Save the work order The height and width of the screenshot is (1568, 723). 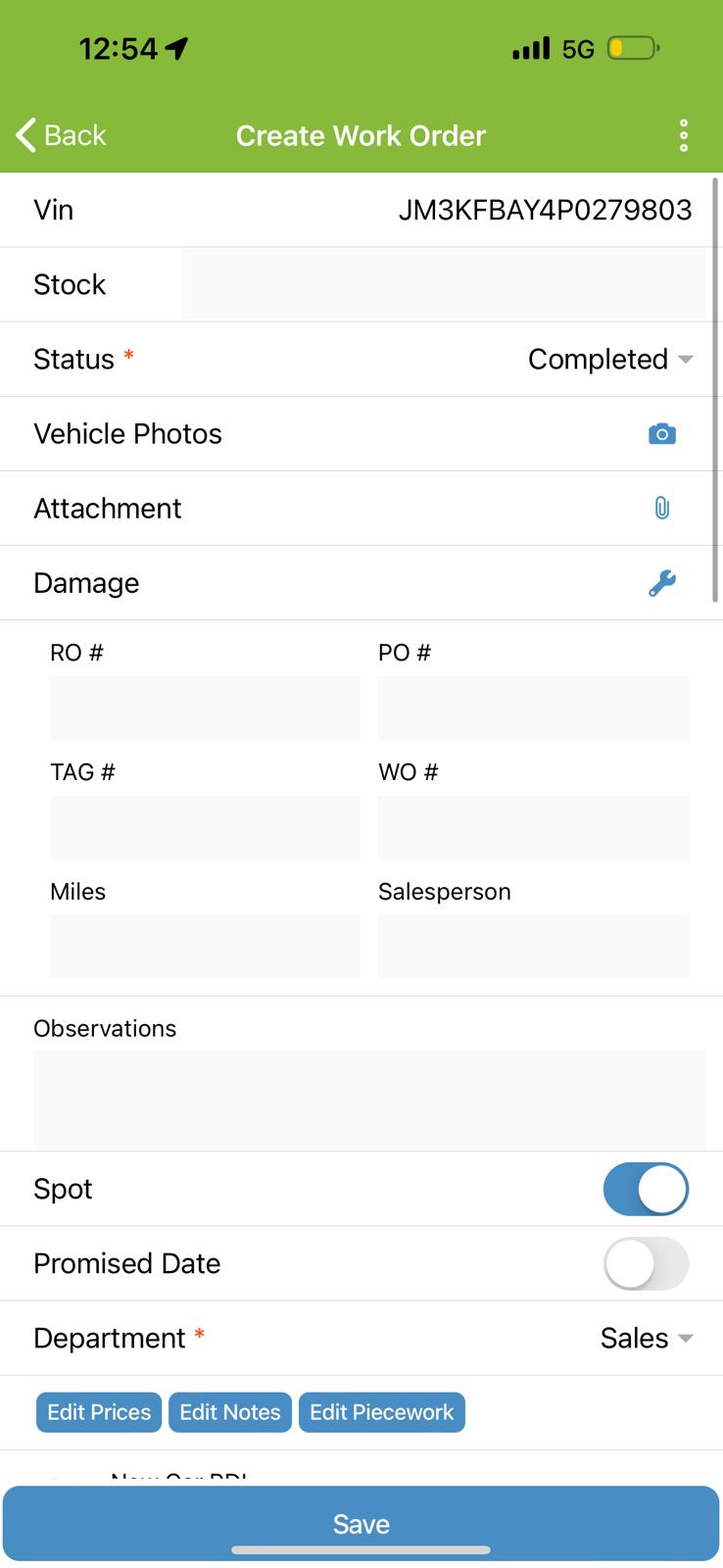tap(361, 1523)
